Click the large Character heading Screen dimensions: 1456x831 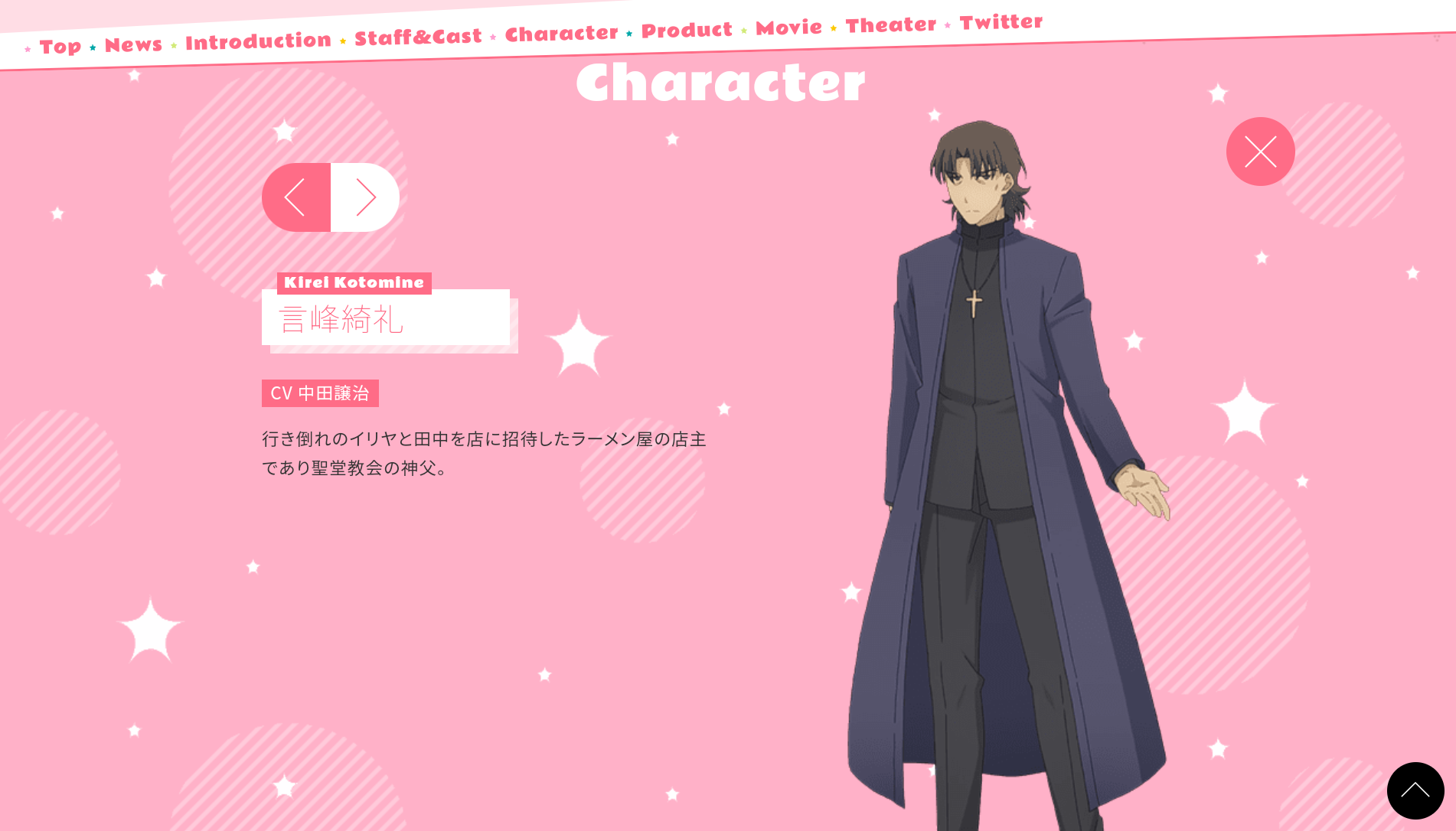pos(720,83)
